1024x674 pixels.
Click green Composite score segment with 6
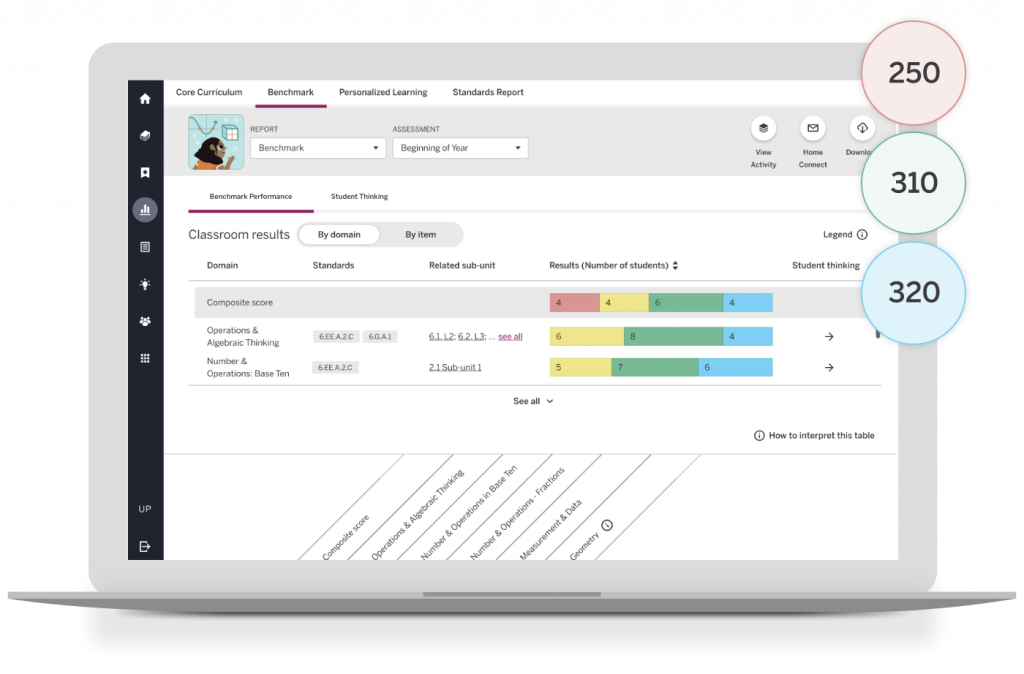(686, 302)
